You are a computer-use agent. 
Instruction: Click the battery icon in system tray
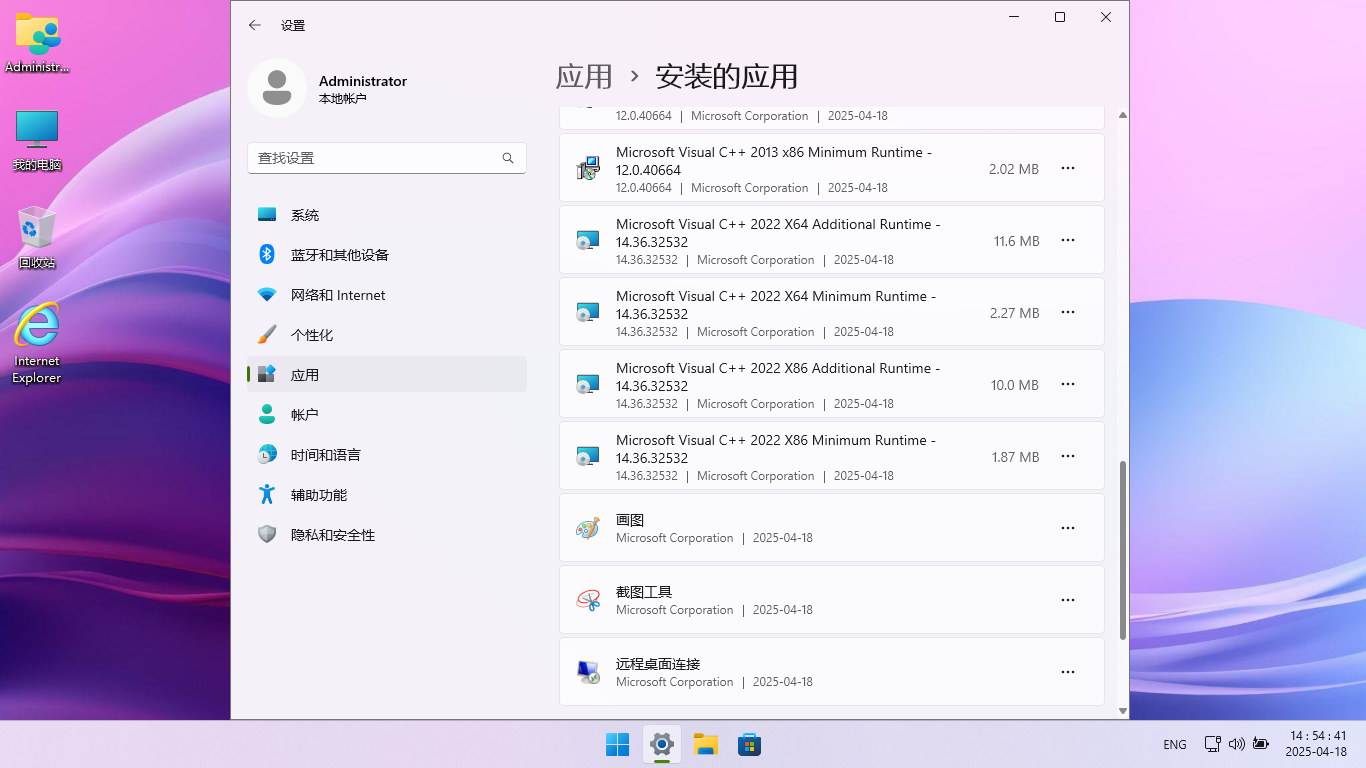click(1261, 744)
